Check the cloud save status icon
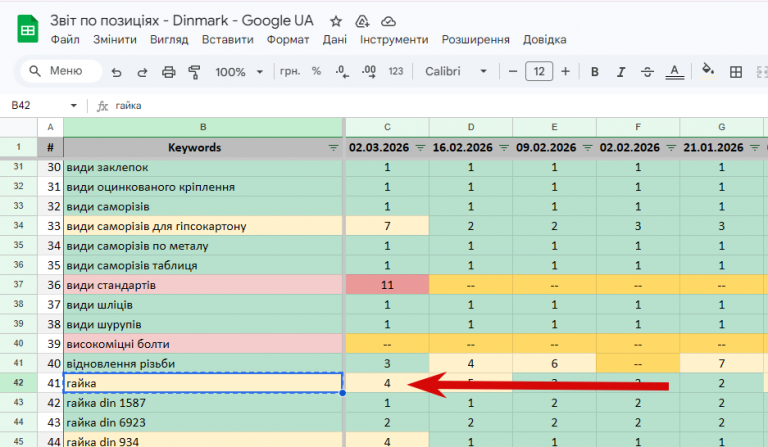This screenshot has height=447, width=768. (x=388, y=20)
